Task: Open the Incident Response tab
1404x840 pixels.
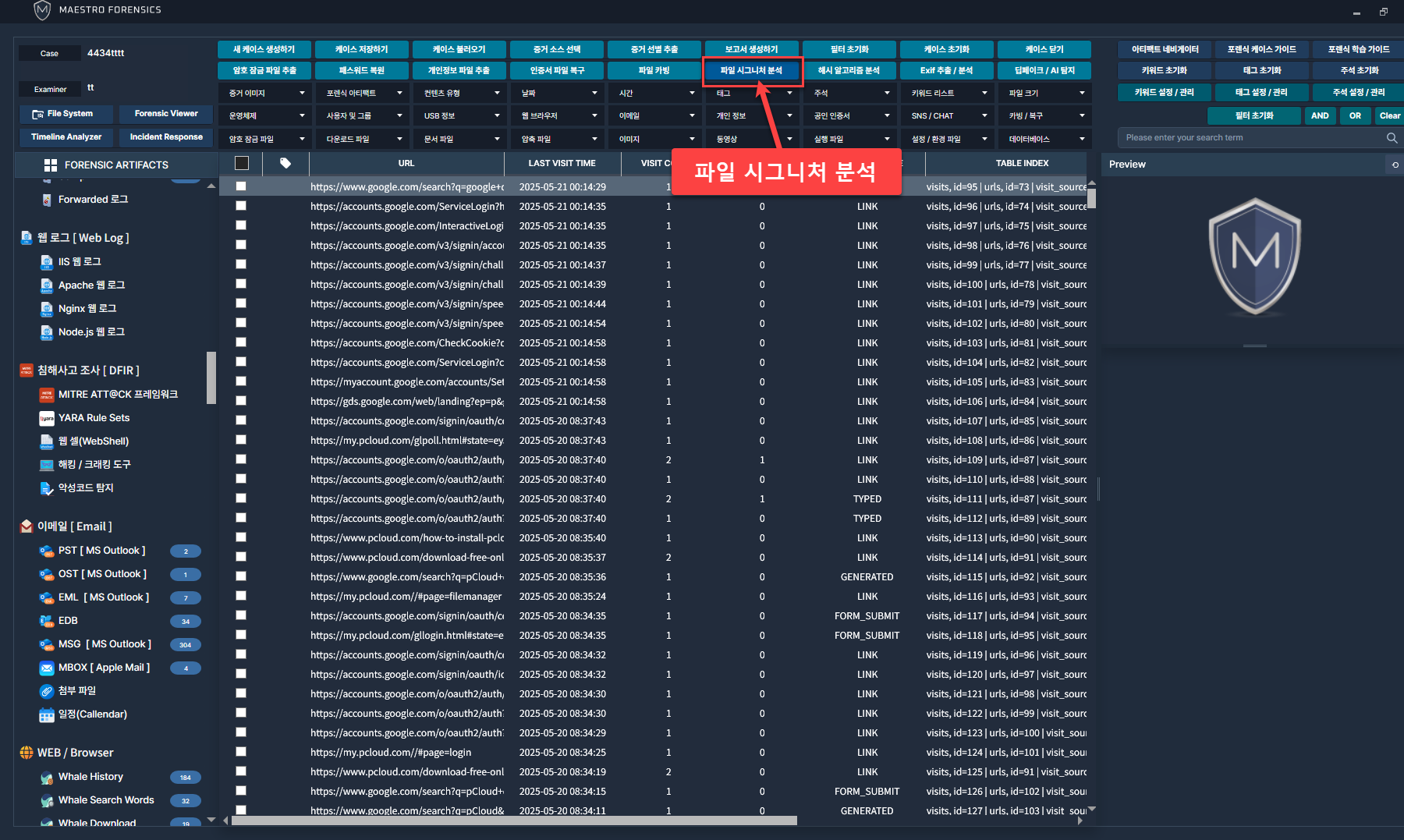Action: coord(166,137)
